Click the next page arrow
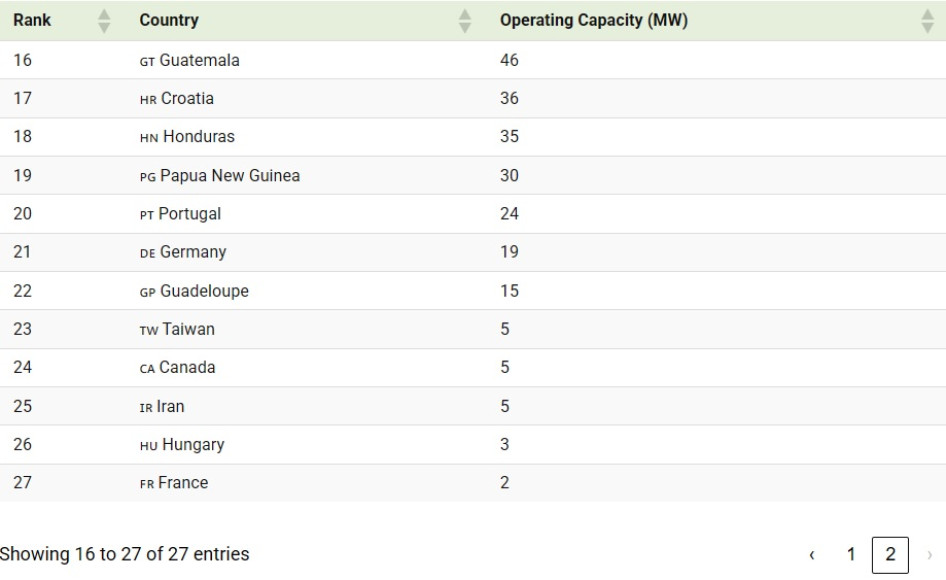946x580 pixels. tap(928, 554)
